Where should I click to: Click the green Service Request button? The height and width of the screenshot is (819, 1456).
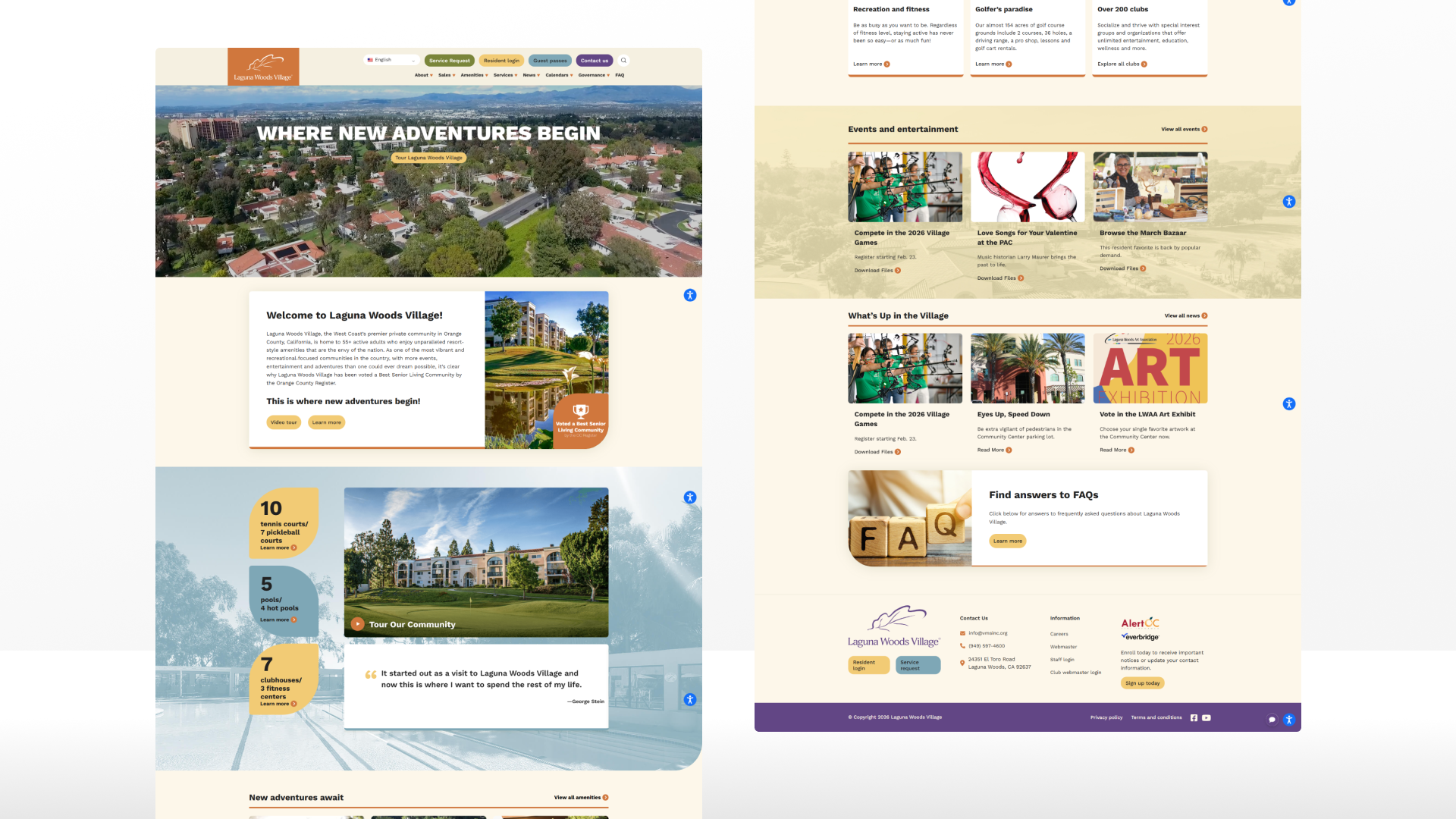449,61
